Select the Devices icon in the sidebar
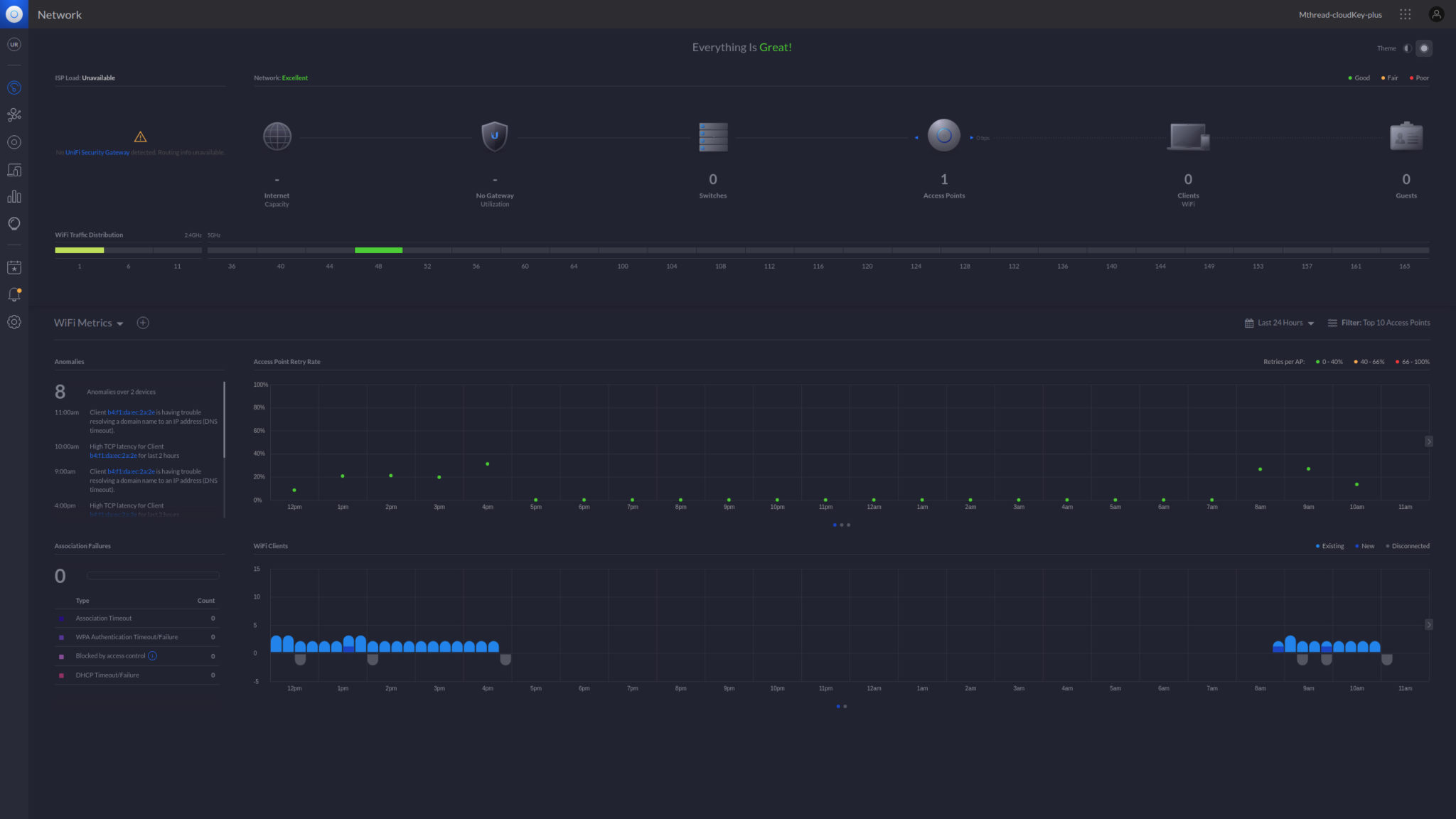 (x=14, y=141)
